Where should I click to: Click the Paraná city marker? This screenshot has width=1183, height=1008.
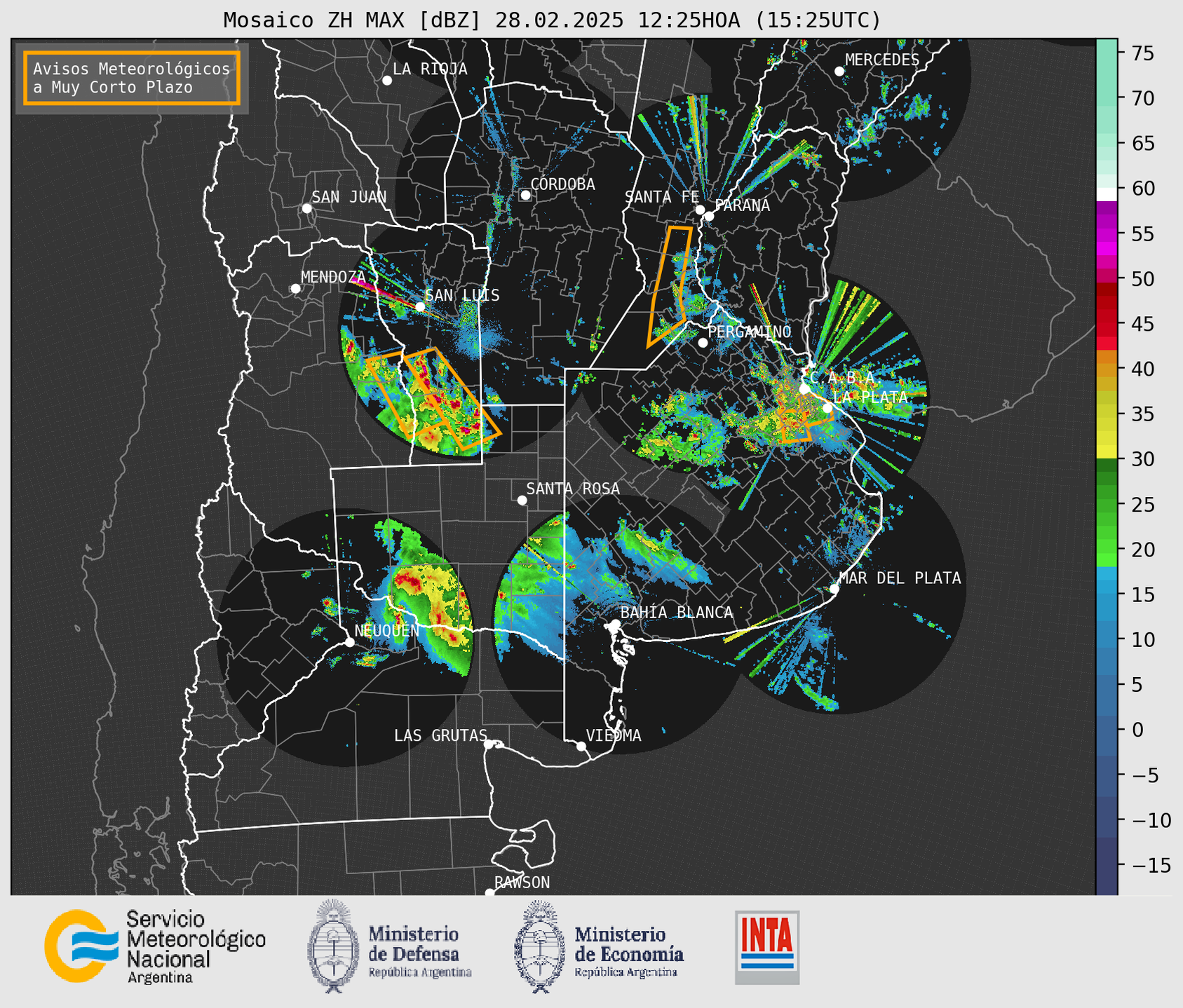pos(709,216)
